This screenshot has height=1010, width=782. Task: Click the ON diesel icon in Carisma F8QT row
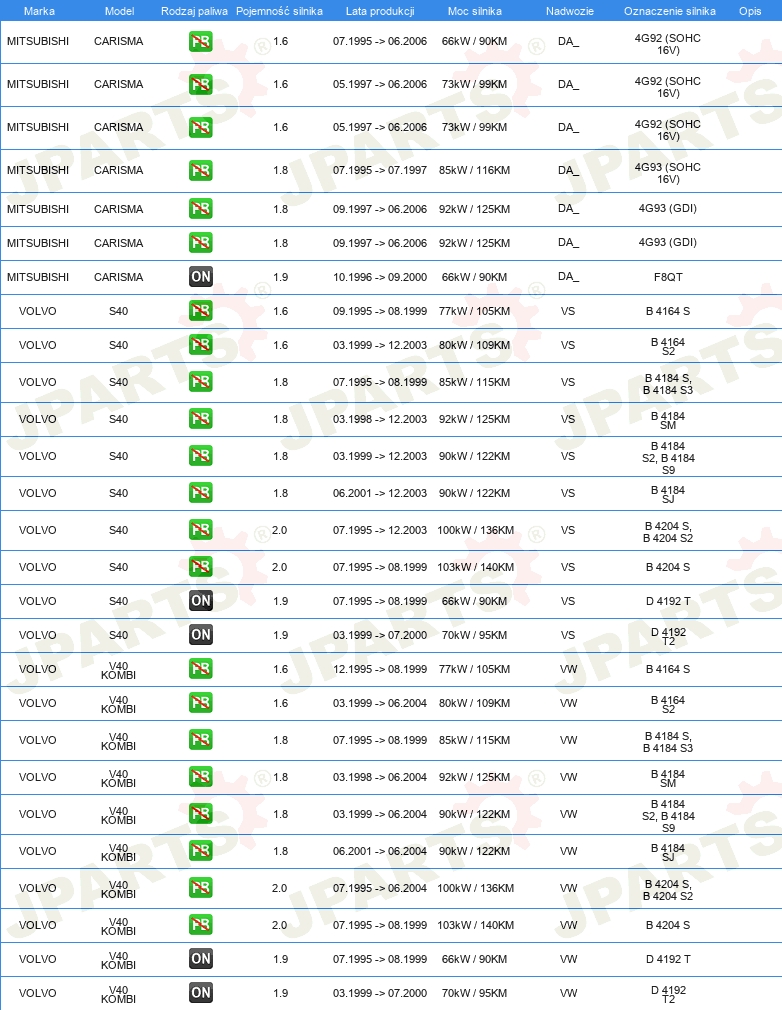pos(201,277)
